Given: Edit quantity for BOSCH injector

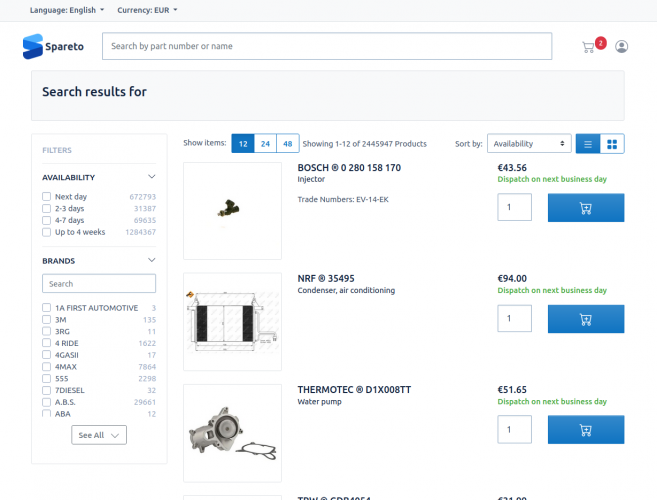Looking at the screenshot, I should [515, 207].
